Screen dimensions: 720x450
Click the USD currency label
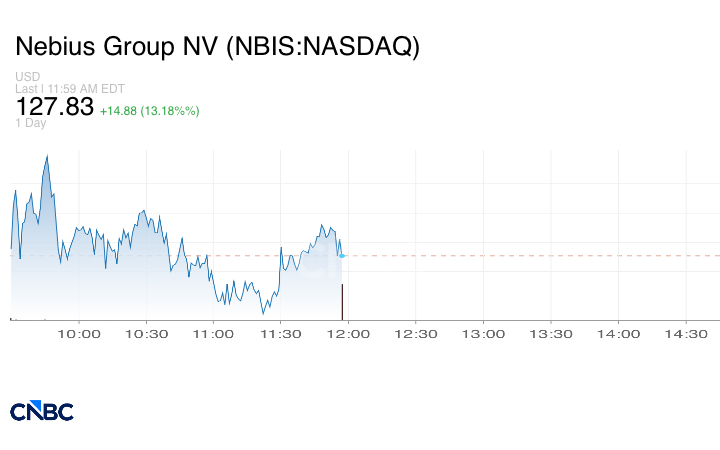28,77
